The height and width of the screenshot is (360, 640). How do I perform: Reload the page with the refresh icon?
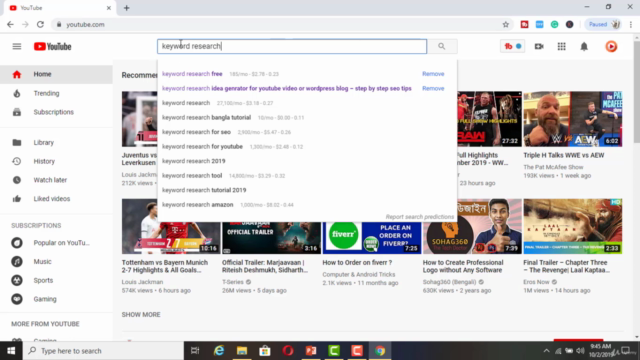pyautogui.click(x=40, y=24)
